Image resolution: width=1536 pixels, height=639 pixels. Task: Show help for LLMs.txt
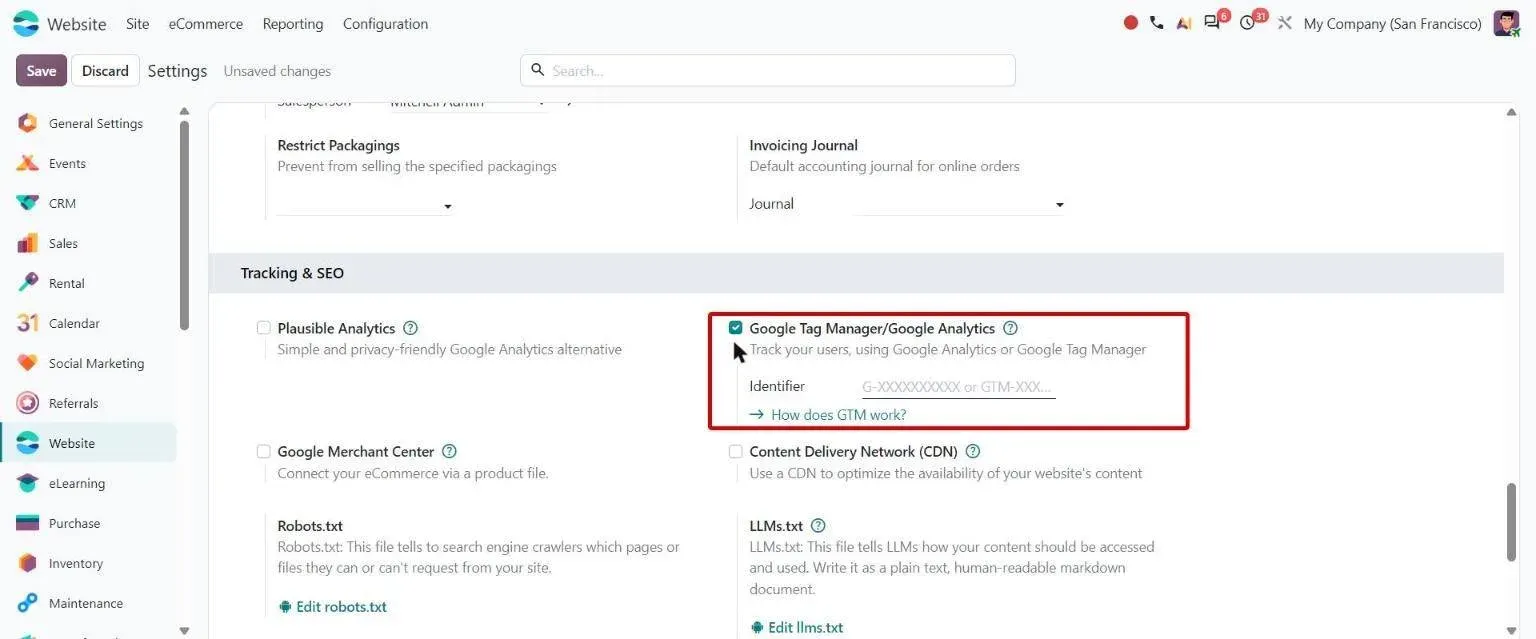(818, 525)
